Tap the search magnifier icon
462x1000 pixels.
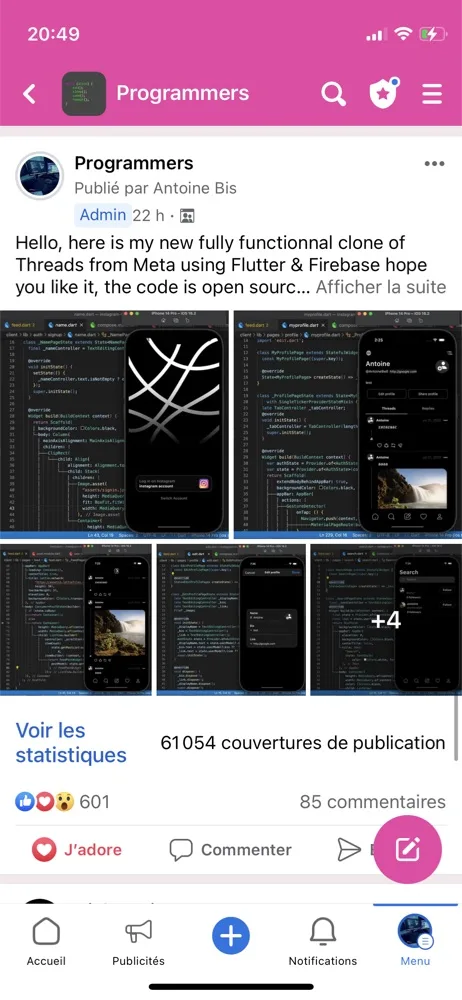pos(333,94)
